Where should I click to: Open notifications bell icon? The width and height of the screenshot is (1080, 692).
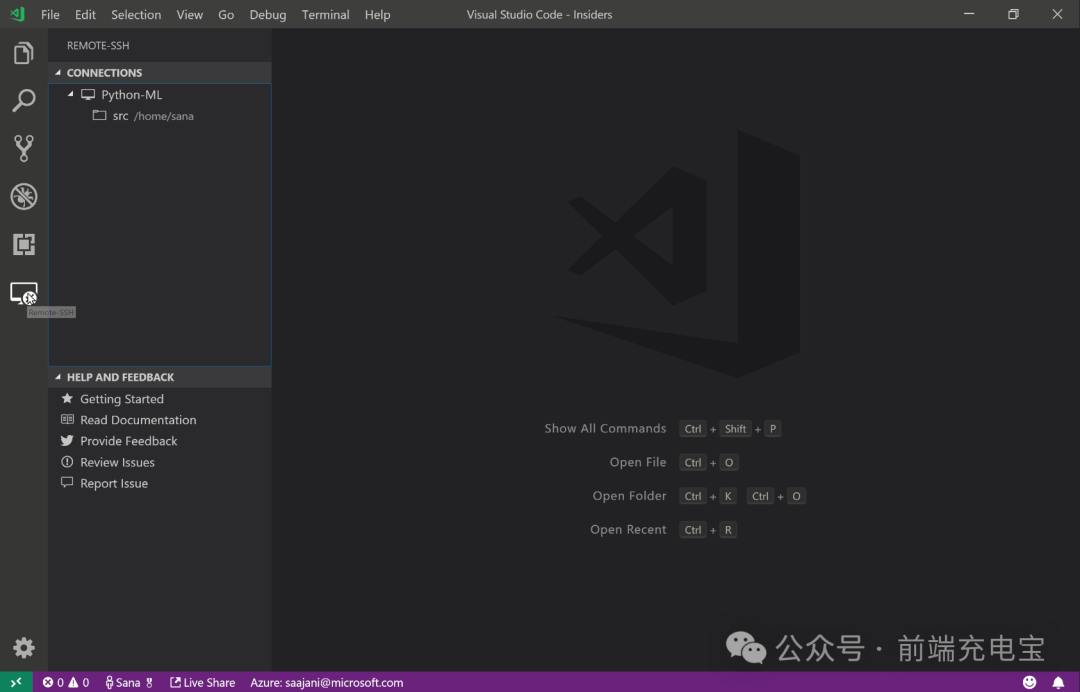coord(1058,682)
